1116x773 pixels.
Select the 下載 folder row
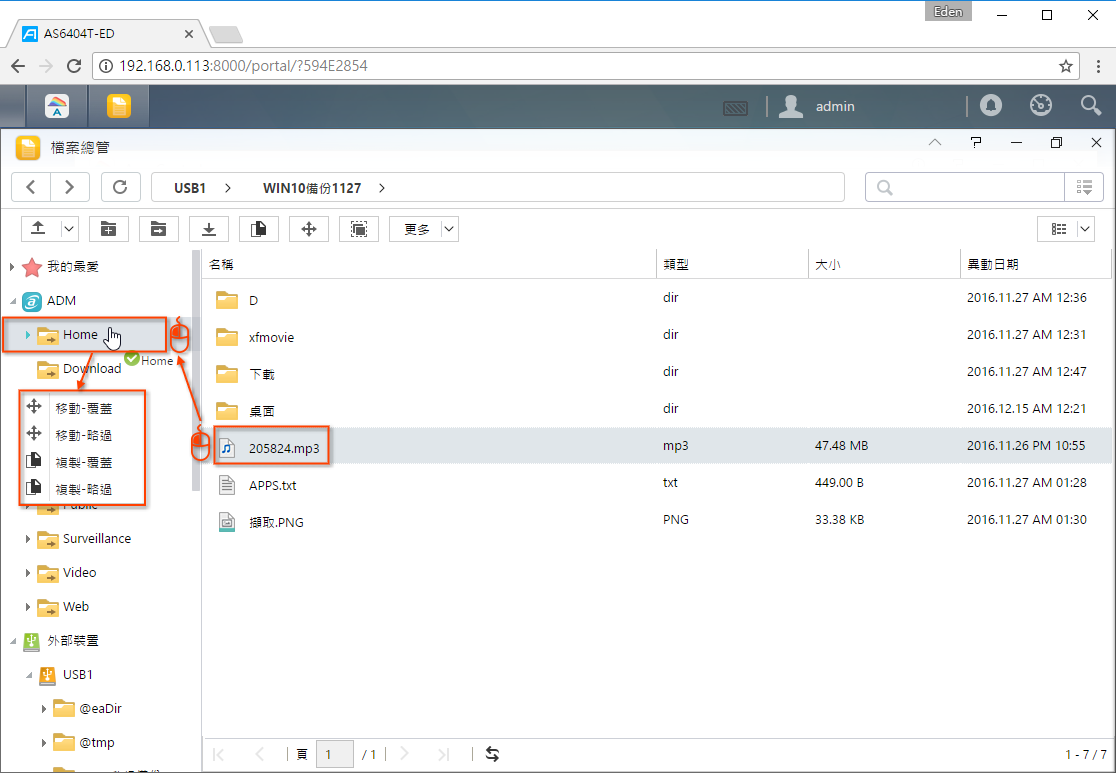coord(657,374)
